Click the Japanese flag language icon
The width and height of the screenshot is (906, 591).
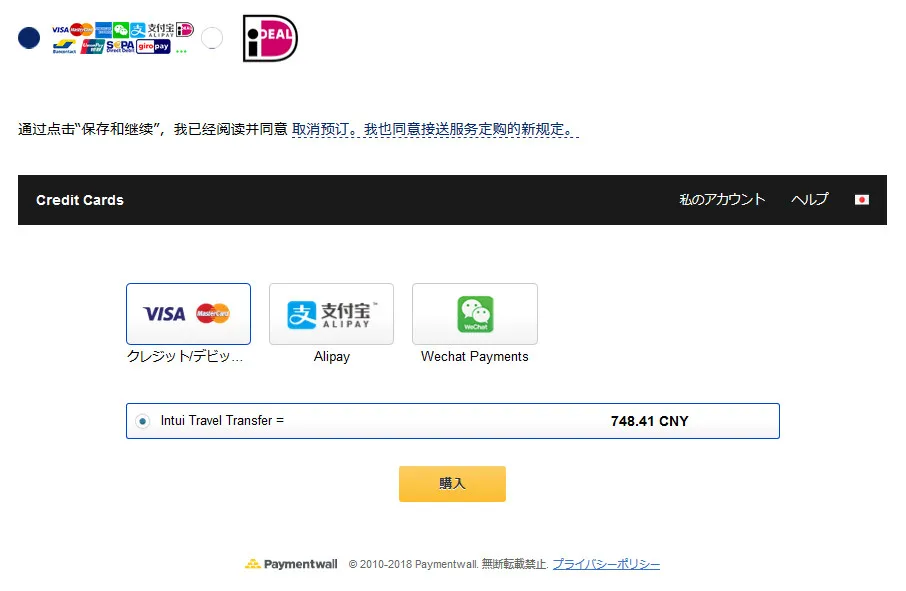point(862,199)
